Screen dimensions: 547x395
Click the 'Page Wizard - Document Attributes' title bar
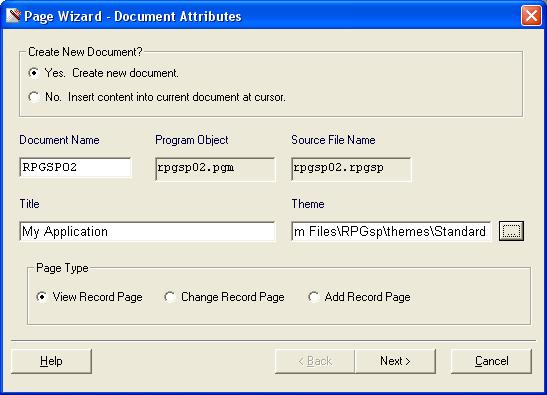(x=133, y=16)
